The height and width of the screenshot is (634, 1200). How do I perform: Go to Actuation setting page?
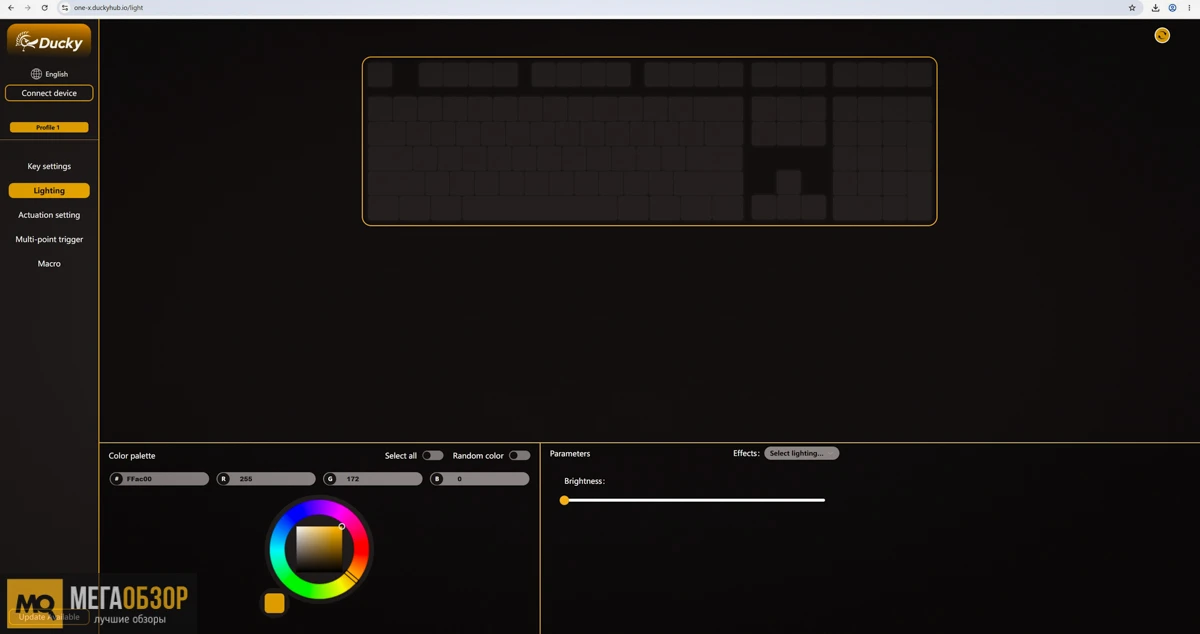click(49, 215)
